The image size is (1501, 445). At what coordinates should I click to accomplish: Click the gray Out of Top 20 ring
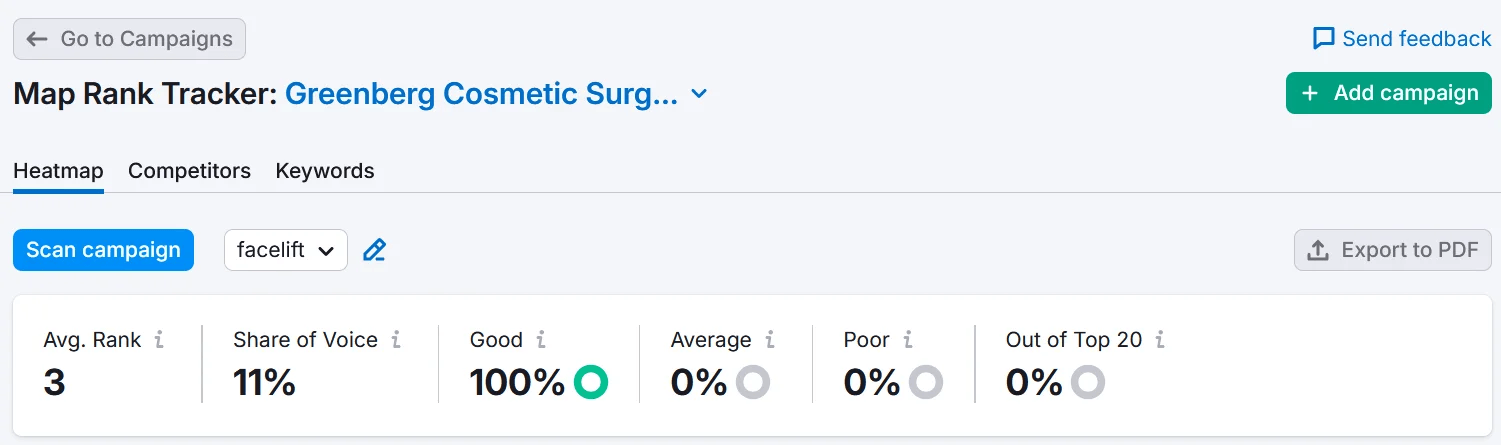(x=1088, y=382)
